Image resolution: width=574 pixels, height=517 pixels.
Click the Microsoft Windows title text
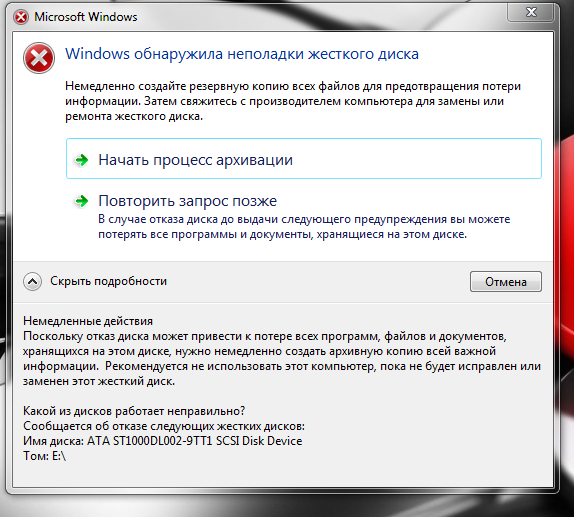[x=86, y=17]
